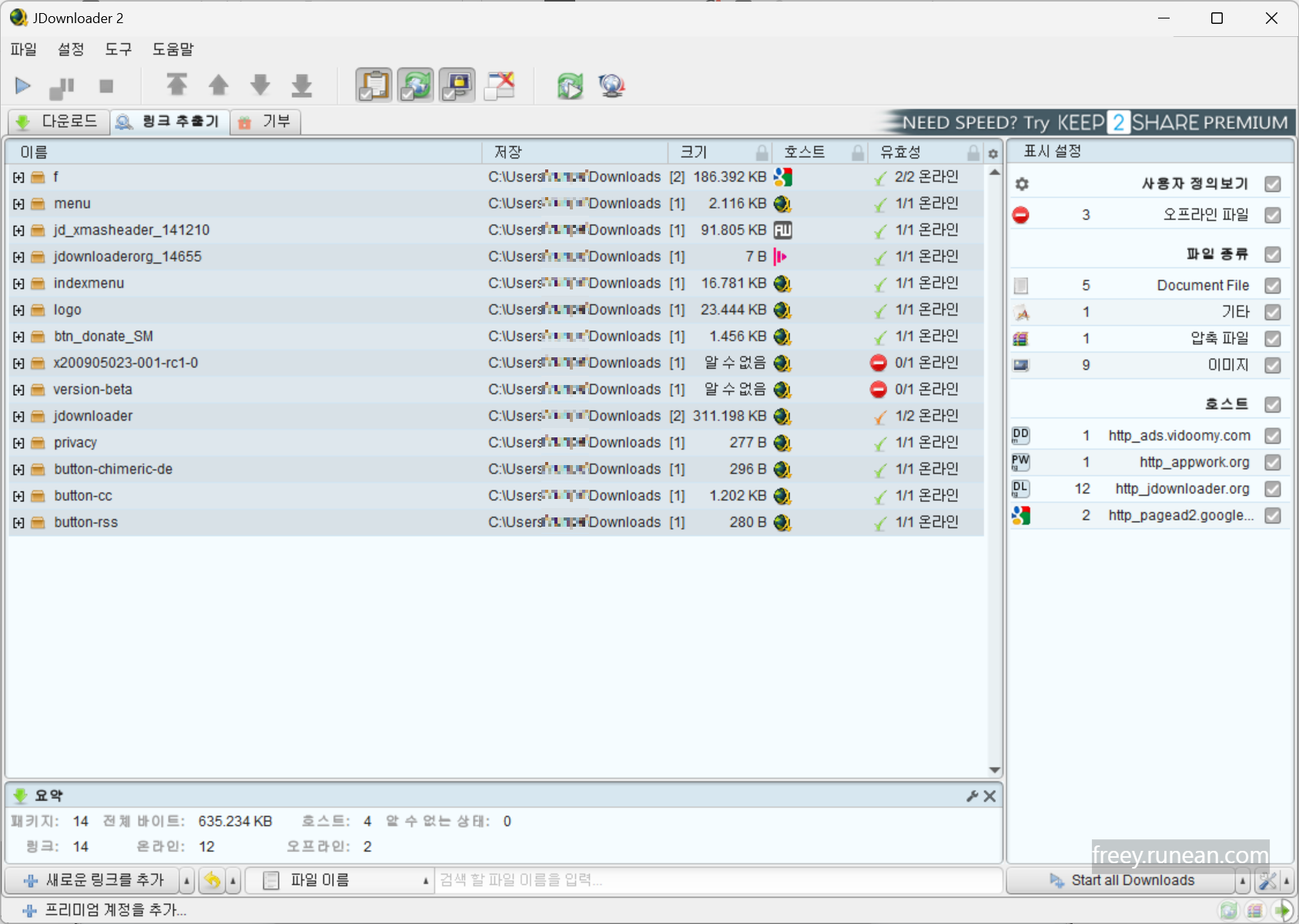Click the Stop downloads square icon

coord(105,85)
